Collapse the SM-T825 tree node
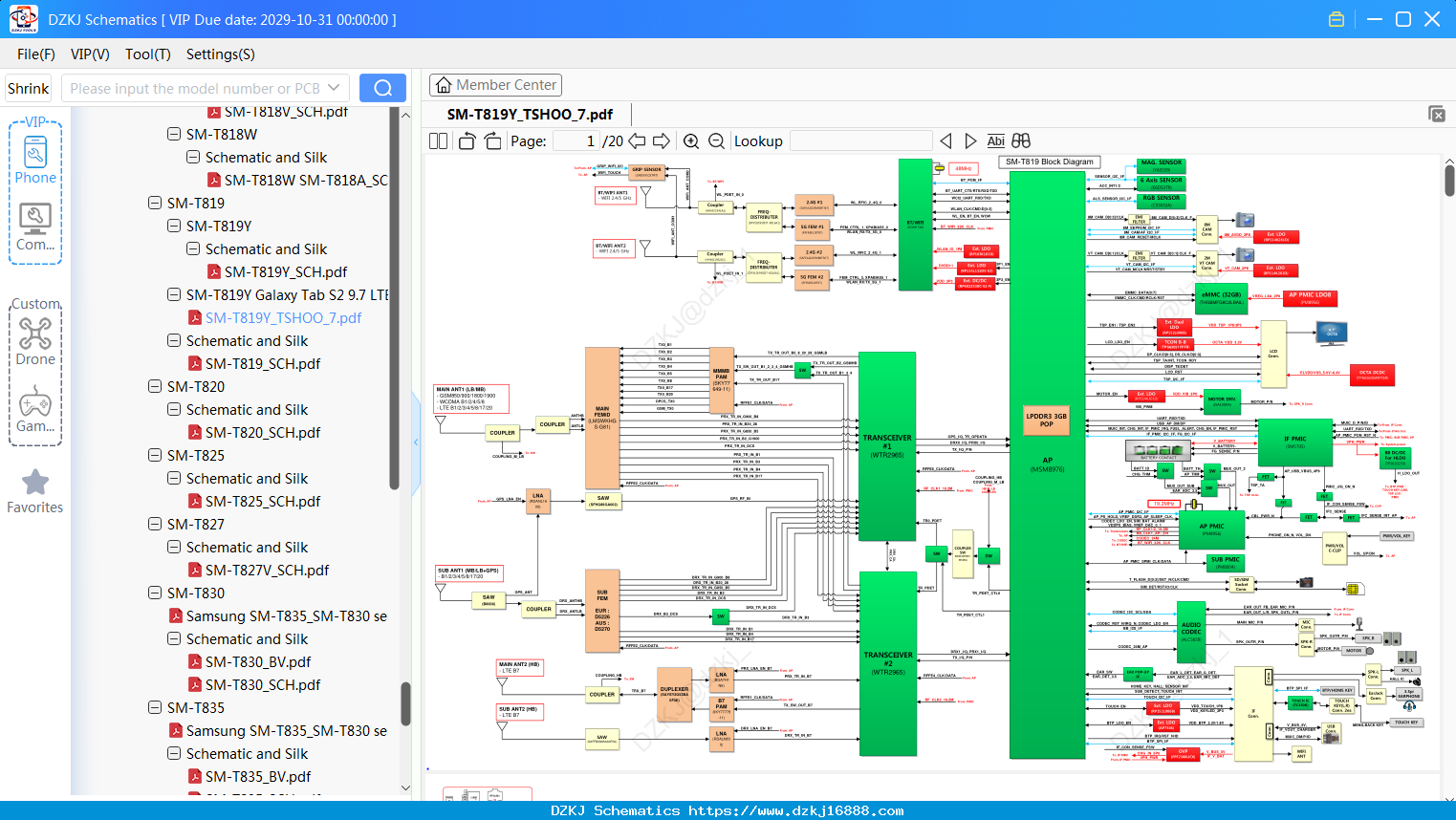 point(155,455)
